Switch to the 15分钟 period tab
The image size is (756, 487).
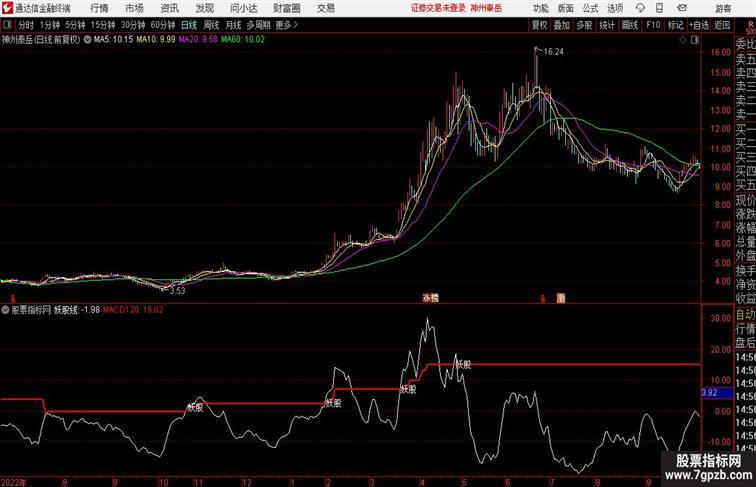point(103,25)
